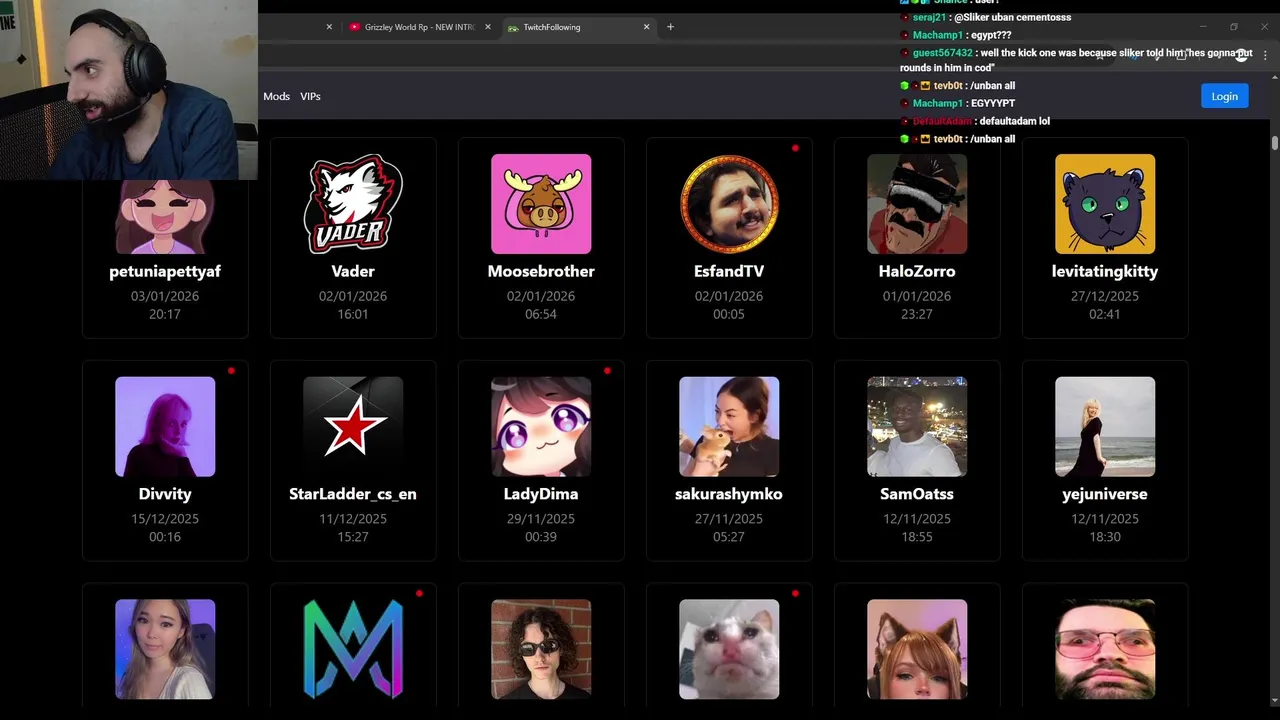Open a new browser tab with plus
Viewport: 1280px width, 720px height.
click(670, 27)
